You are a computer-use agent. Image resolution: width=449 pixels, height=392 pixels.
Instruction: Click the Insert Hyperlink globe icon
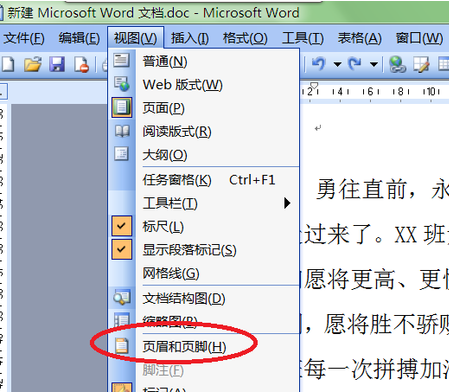[397, 64]
